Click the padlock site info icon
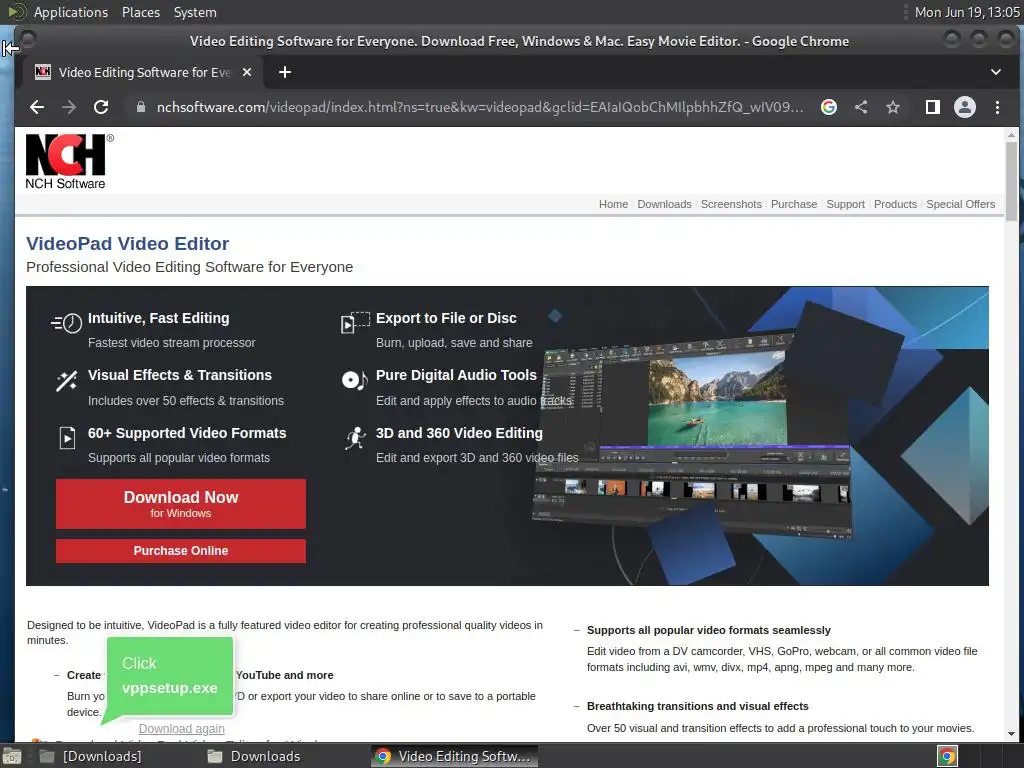The height and width of the screenshot is (768, 1024). [140, 107]
